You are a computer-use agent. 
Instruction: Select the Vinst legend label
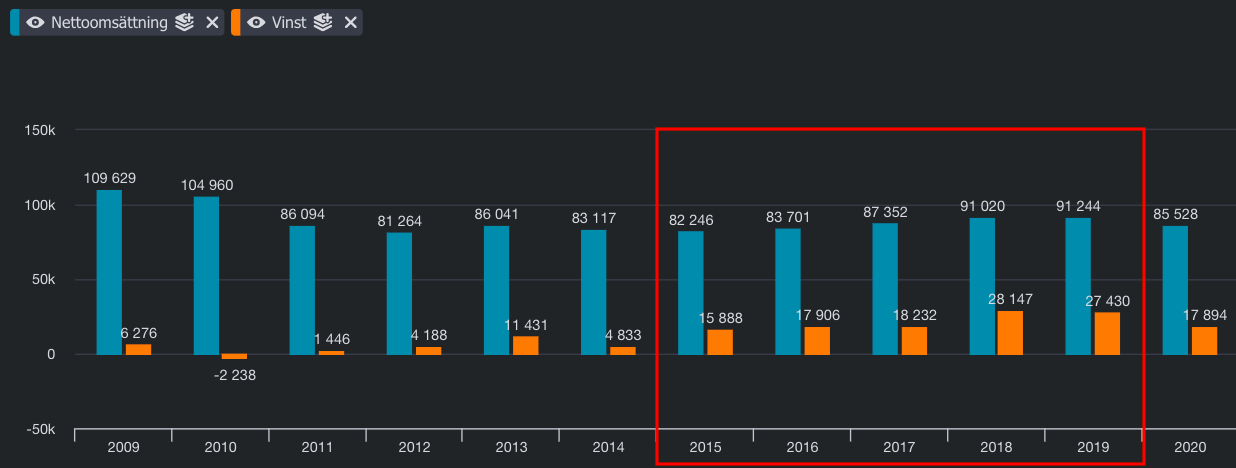[289, 22]
